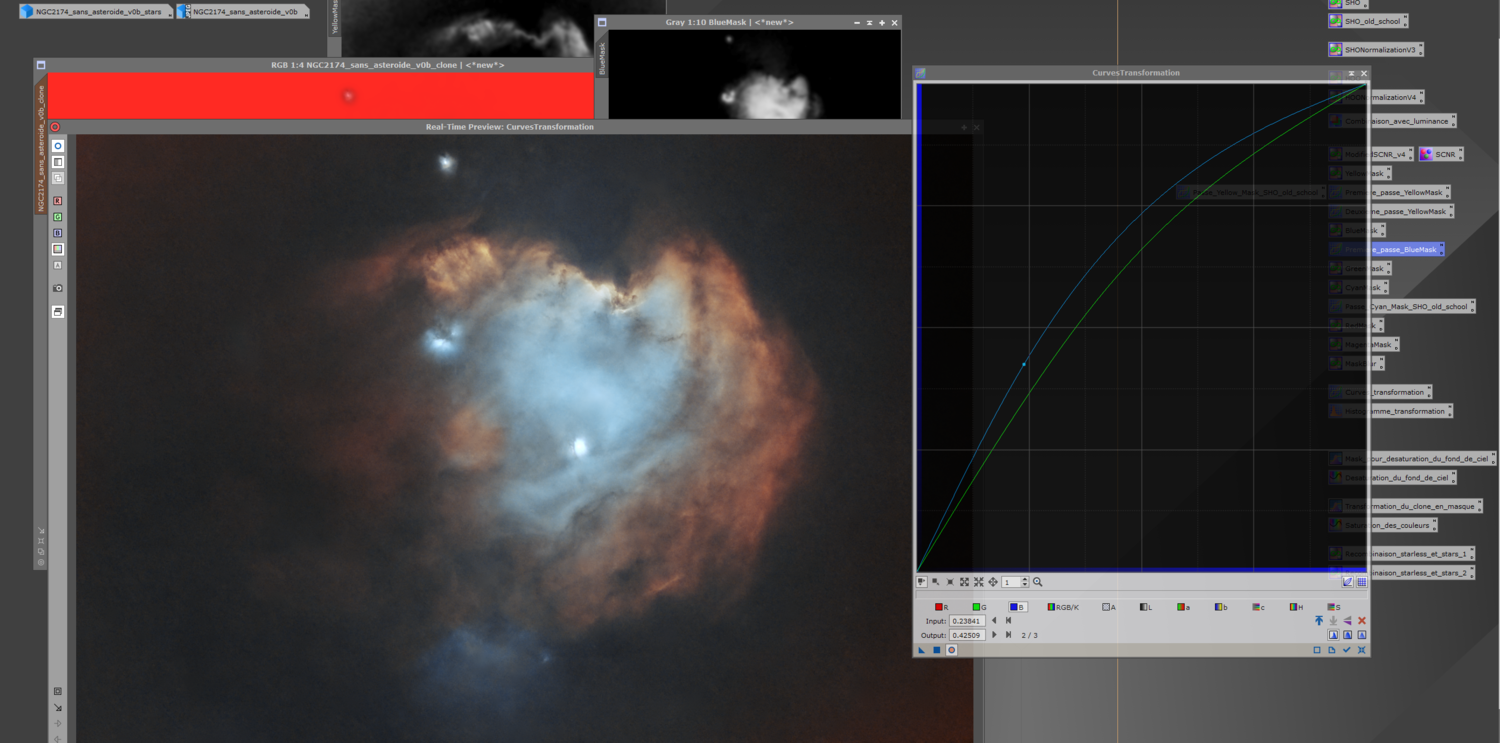Select the G channel in CurvesTransformation
This screenshot has width=1500, height=743.
pos(979,607)
